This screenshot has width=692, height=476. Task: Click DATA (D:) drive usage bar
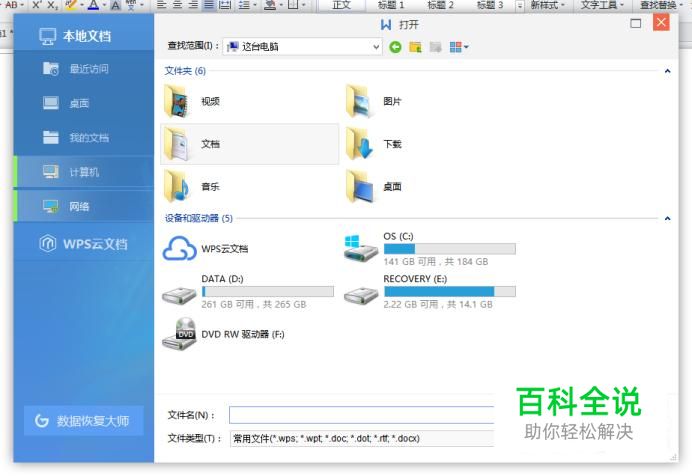coord(267,292)
